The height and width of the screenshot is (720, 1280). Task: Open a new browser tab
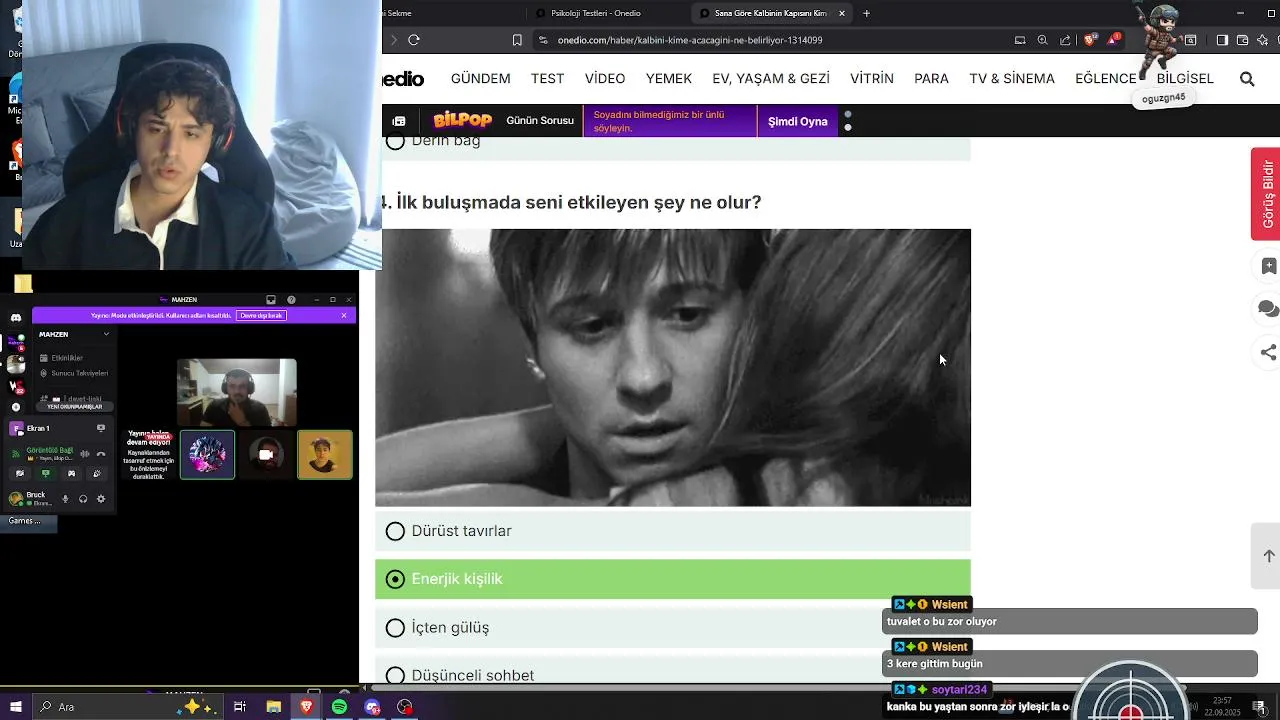(x=866, y=13)
